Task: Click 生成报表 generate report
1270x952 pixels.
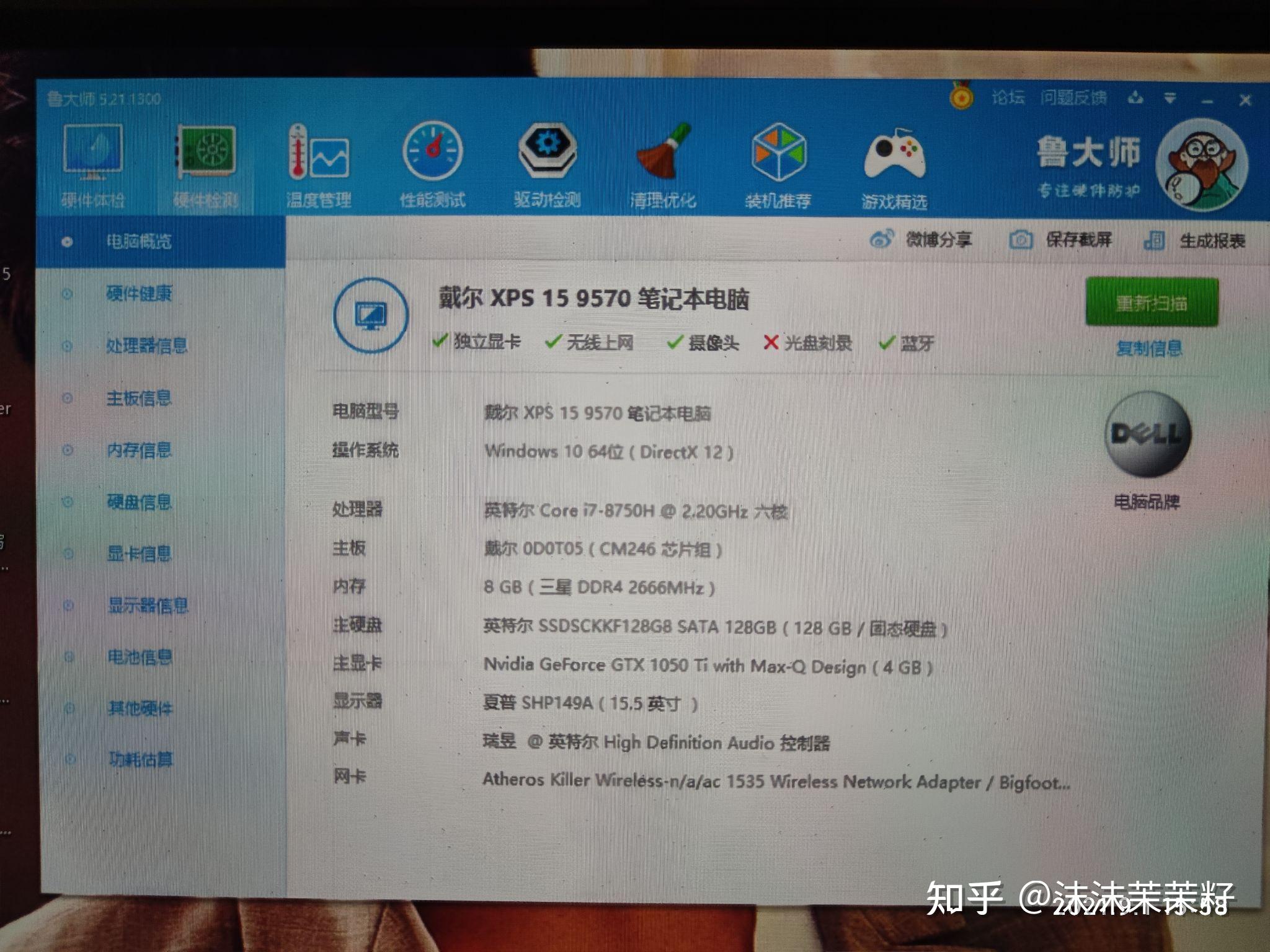Action: (x=1194, y=240)
